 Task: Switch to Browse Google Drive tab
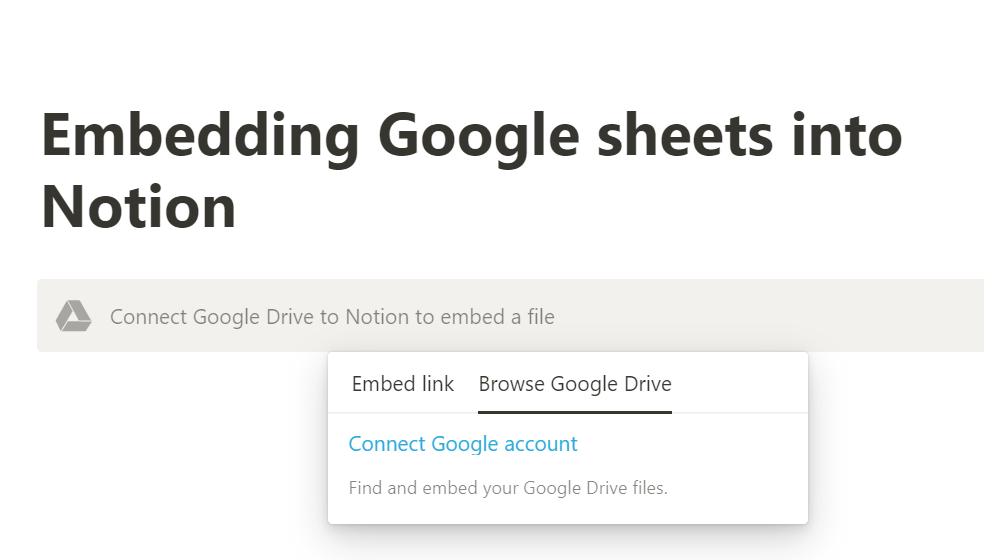point(575,384)
